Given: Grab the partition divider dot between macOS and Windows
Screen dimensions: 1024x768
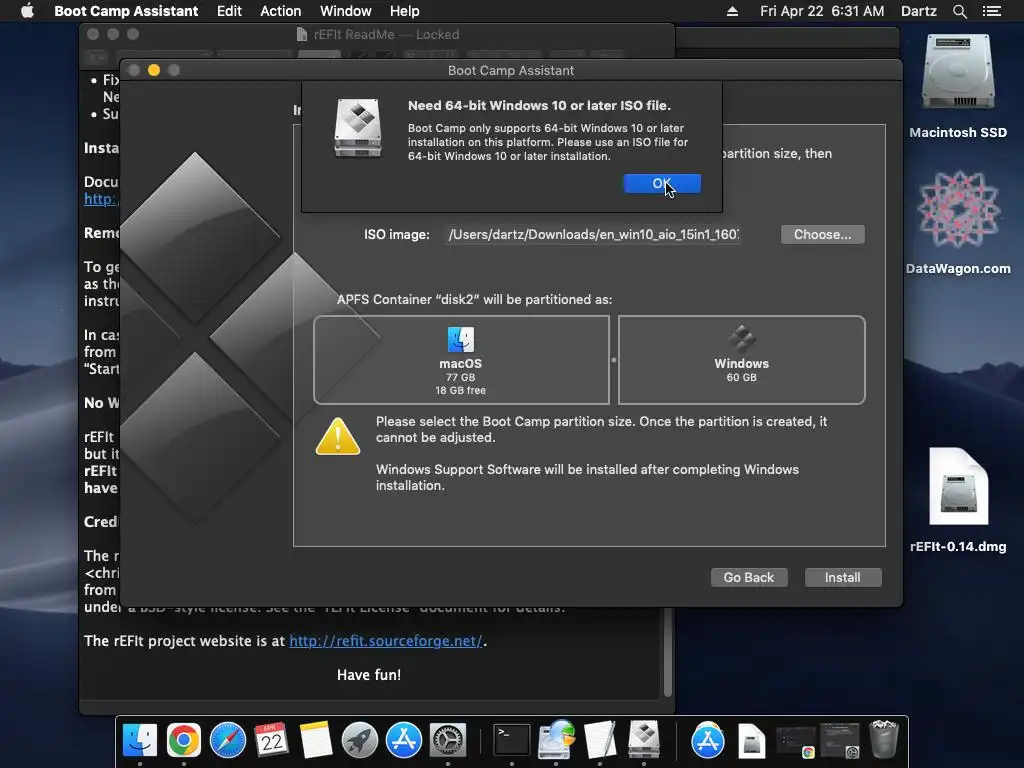Looking at the screenshot, I should (x=613, y=360).
